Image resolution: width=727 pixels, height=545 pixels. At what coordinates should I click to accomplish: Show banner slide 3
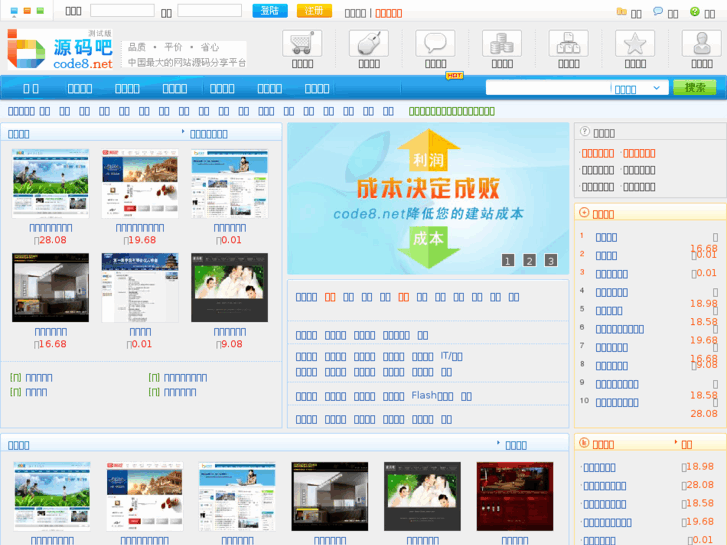coord(551,261)
